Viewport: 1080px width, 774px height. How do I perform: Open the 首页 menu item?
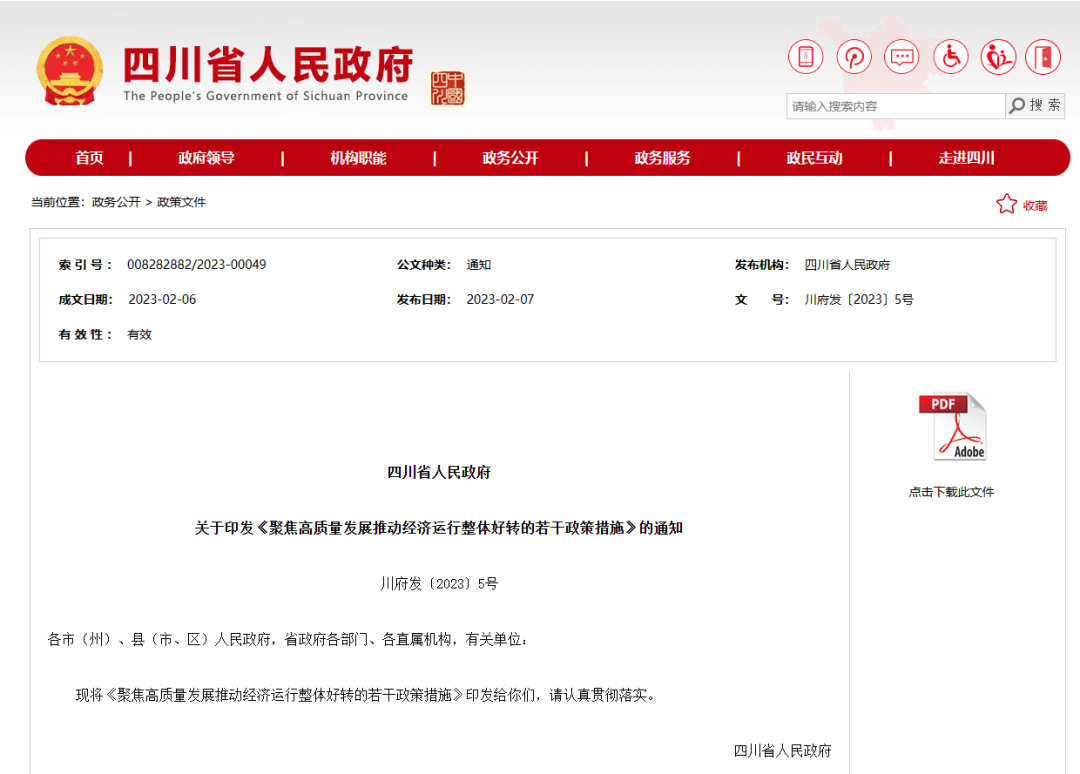[x=88, y=157]
